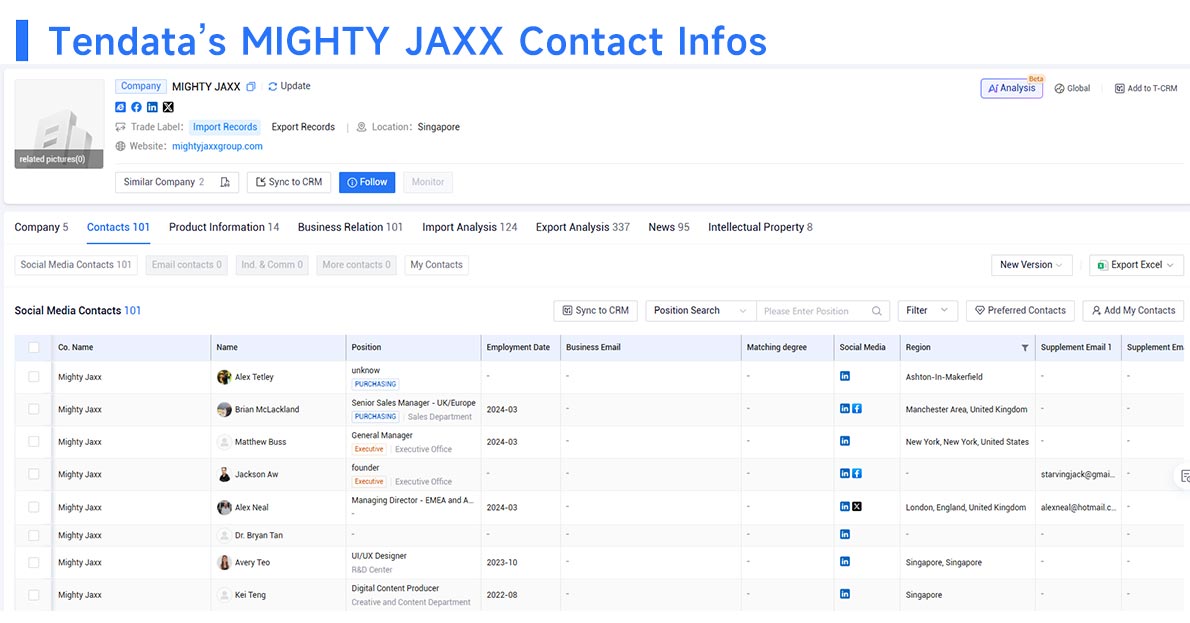
Task: Click the Add to T-CRM icon
Action: point(1119,89)
